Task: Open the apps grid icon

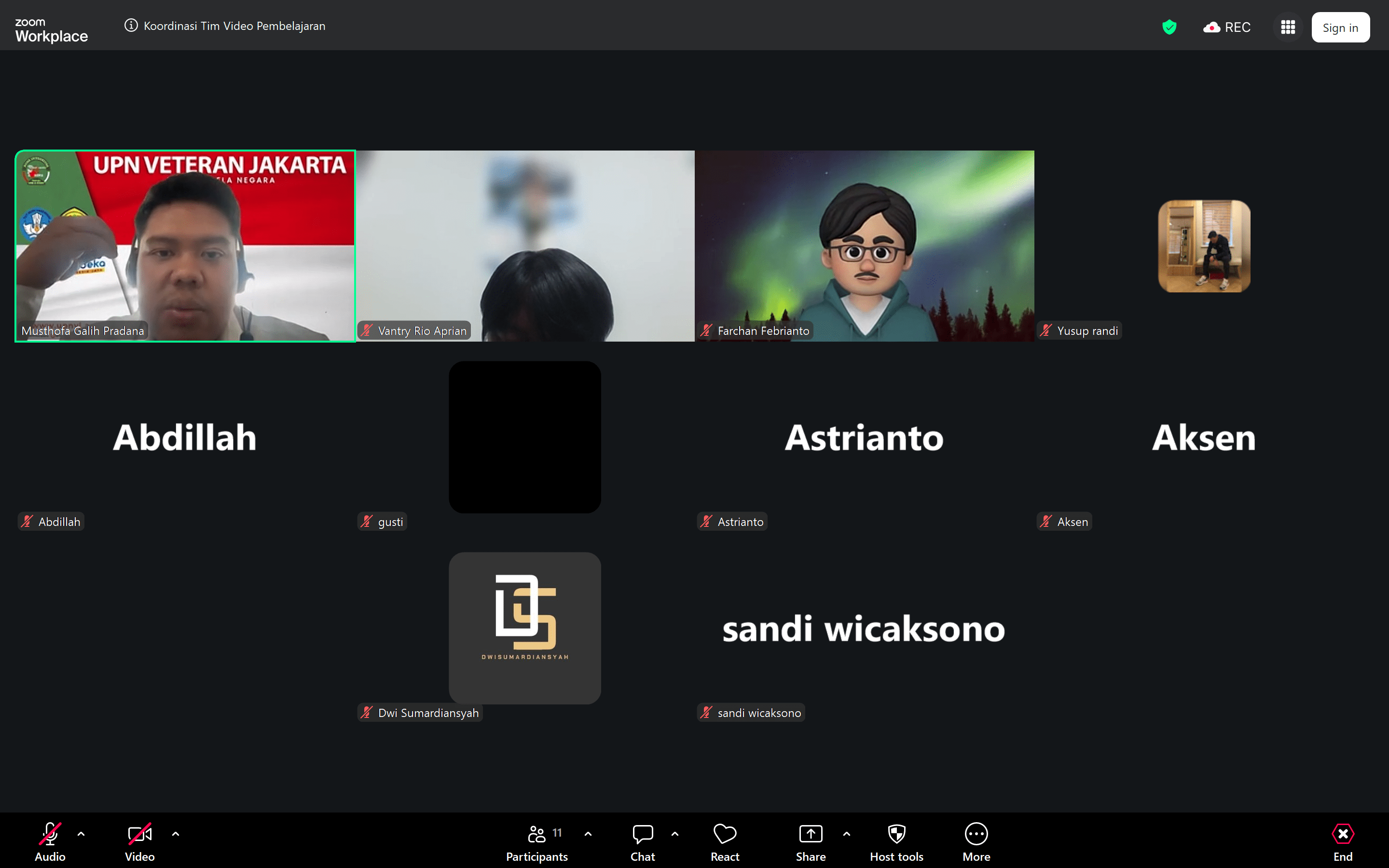Action: point(1287,27)
